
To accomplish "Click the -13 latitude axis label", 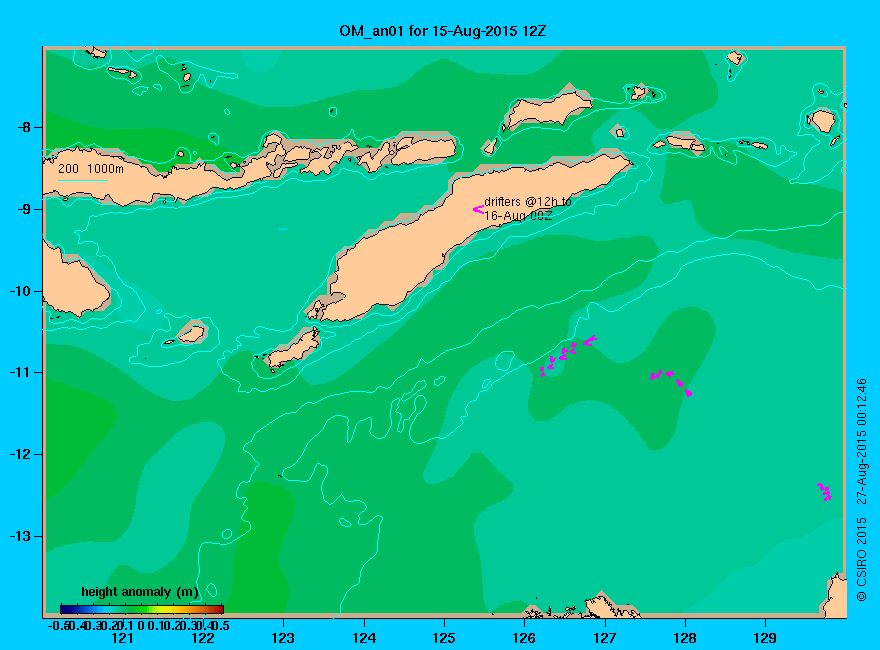I will [x=20, y=536].
